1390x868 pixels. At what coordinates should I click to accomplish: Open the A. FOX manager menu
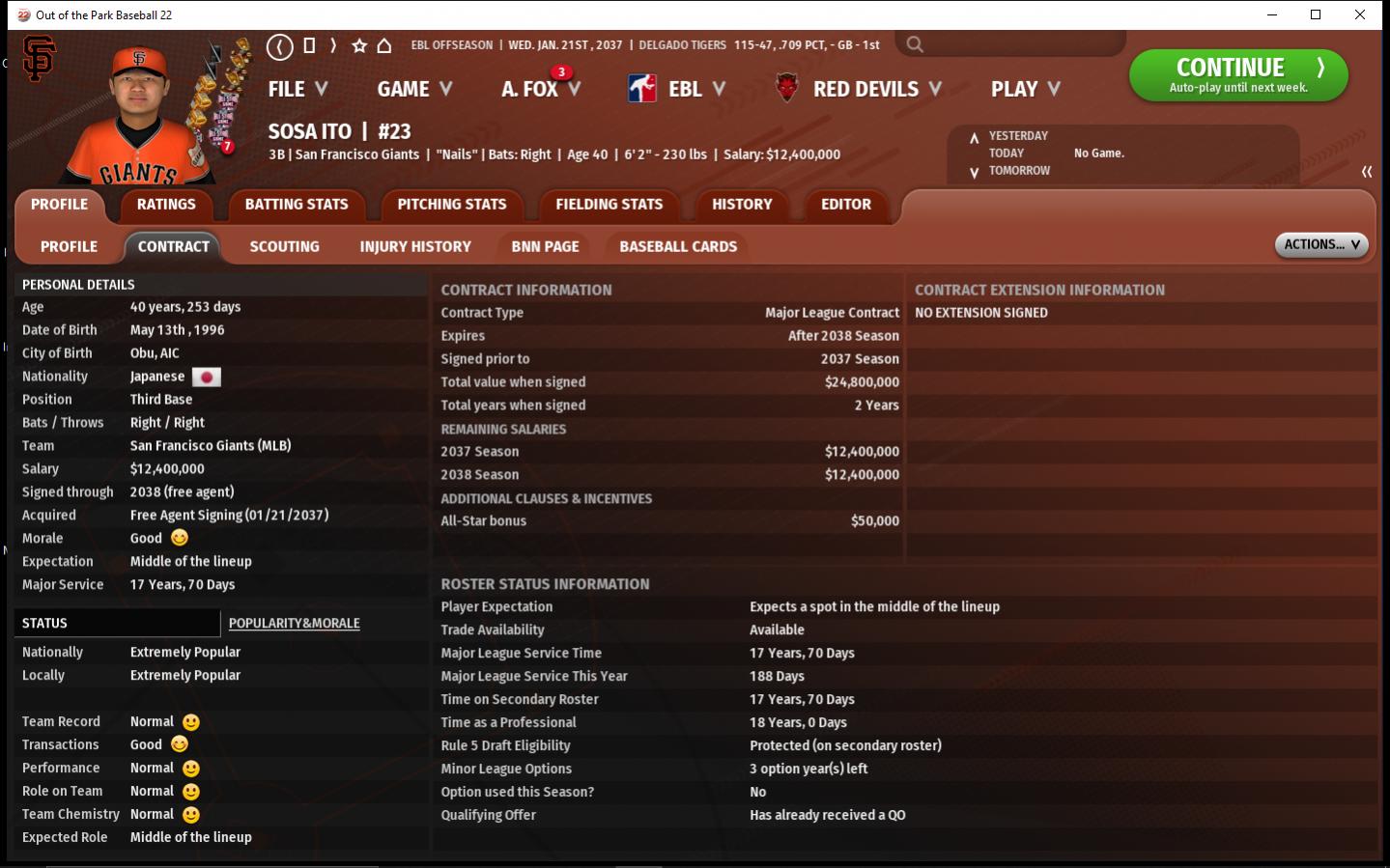point(540,89)
